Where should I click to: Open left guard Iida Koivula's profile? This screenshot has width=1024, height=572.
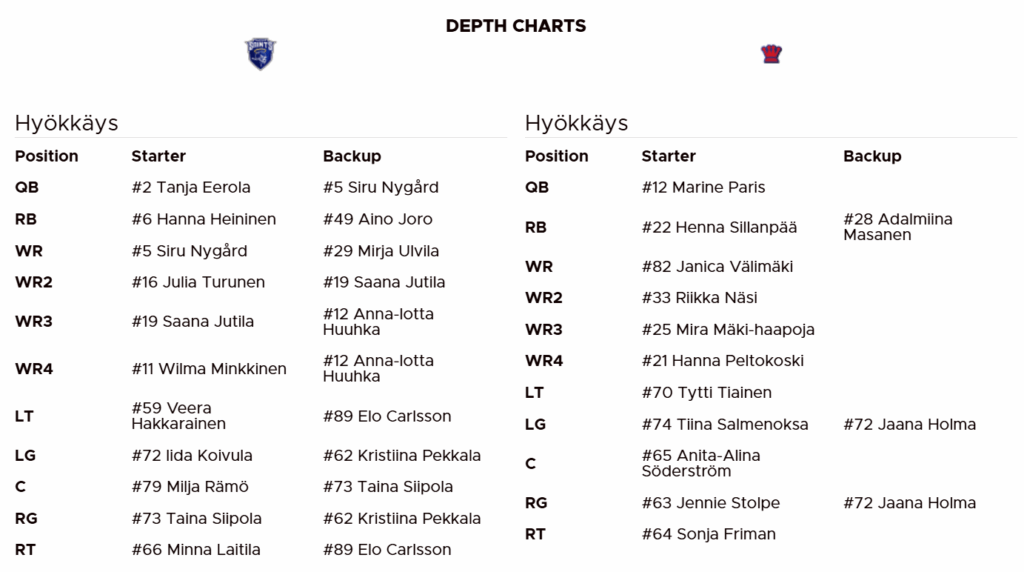[191, 455]
